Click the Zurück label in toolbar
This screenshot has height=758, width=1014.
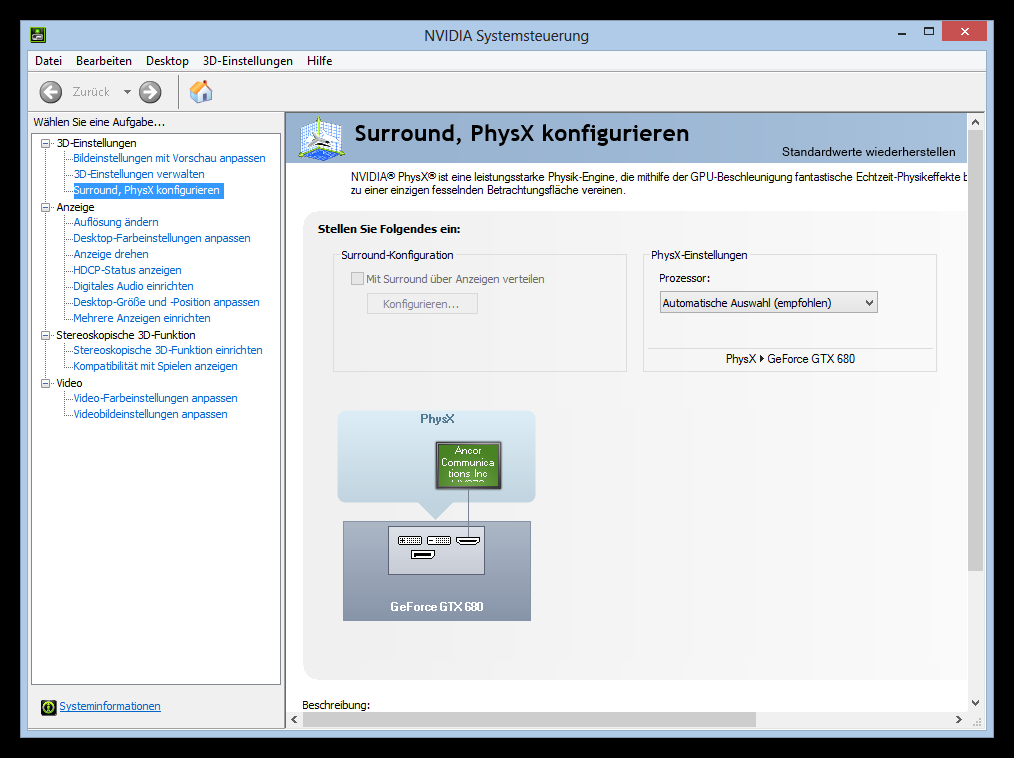(91, 92)
